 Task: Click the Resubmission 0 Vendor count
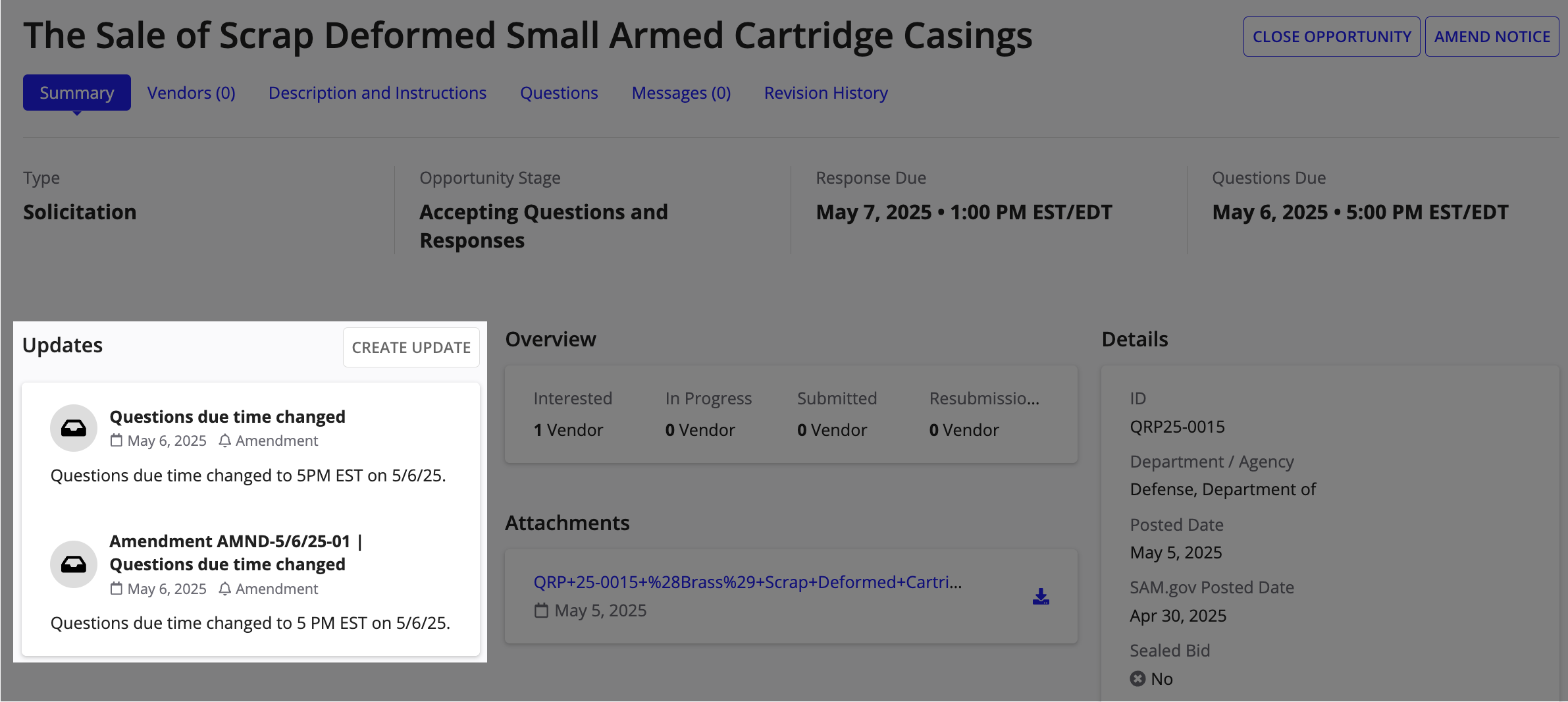(x=964, y=430)
